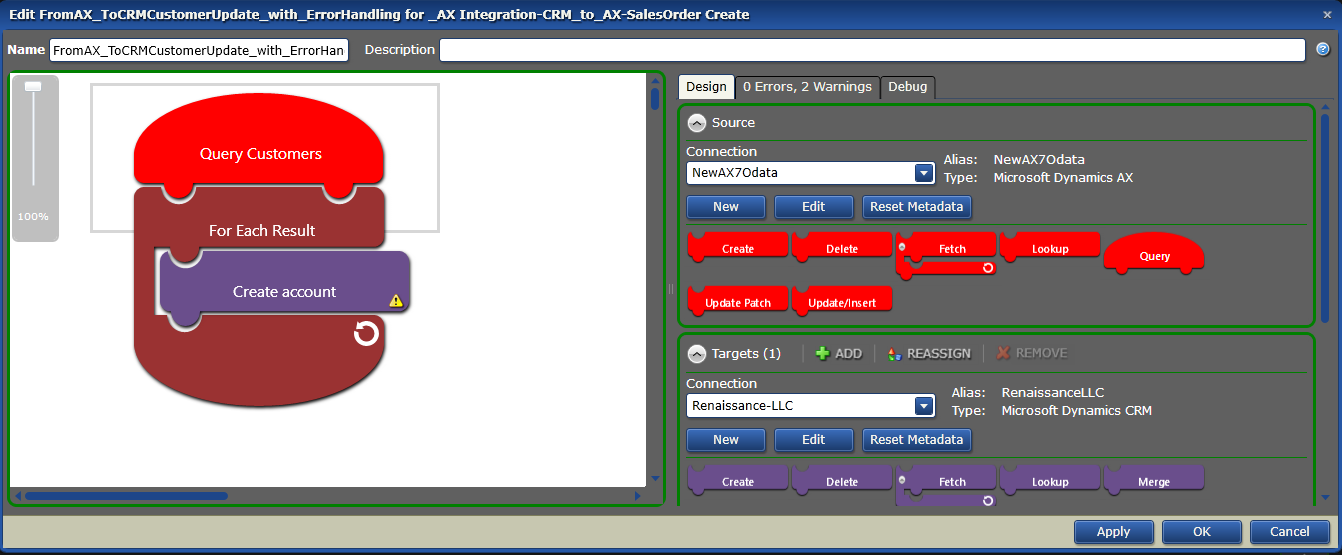The height and width of the screenshot is (555, 1342).
Task: Switch to the Debug tab
Action: (x=908, y=87)
